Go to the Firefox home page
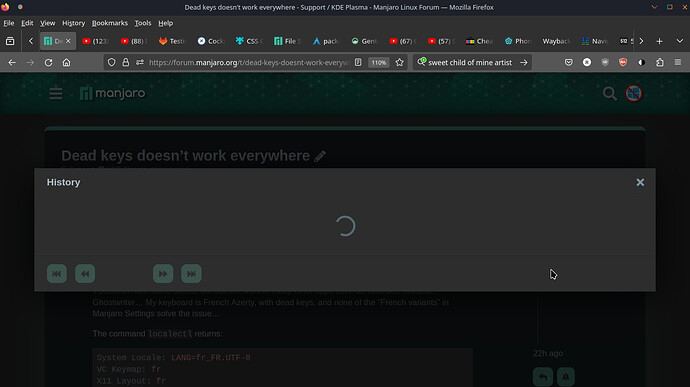Image resolution: width=690 pixels, height=387 pixels. coord(66,63)
